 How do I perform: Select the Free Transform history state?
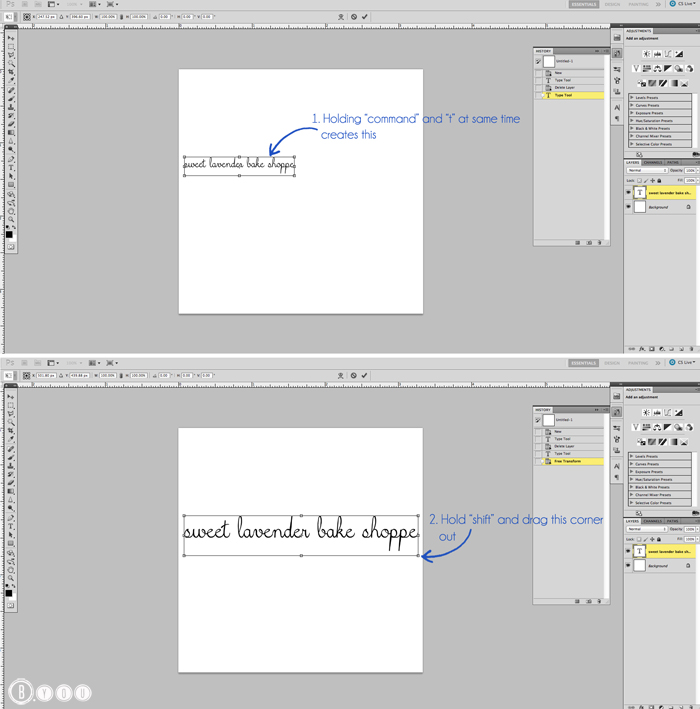click(x=569, y=461)
